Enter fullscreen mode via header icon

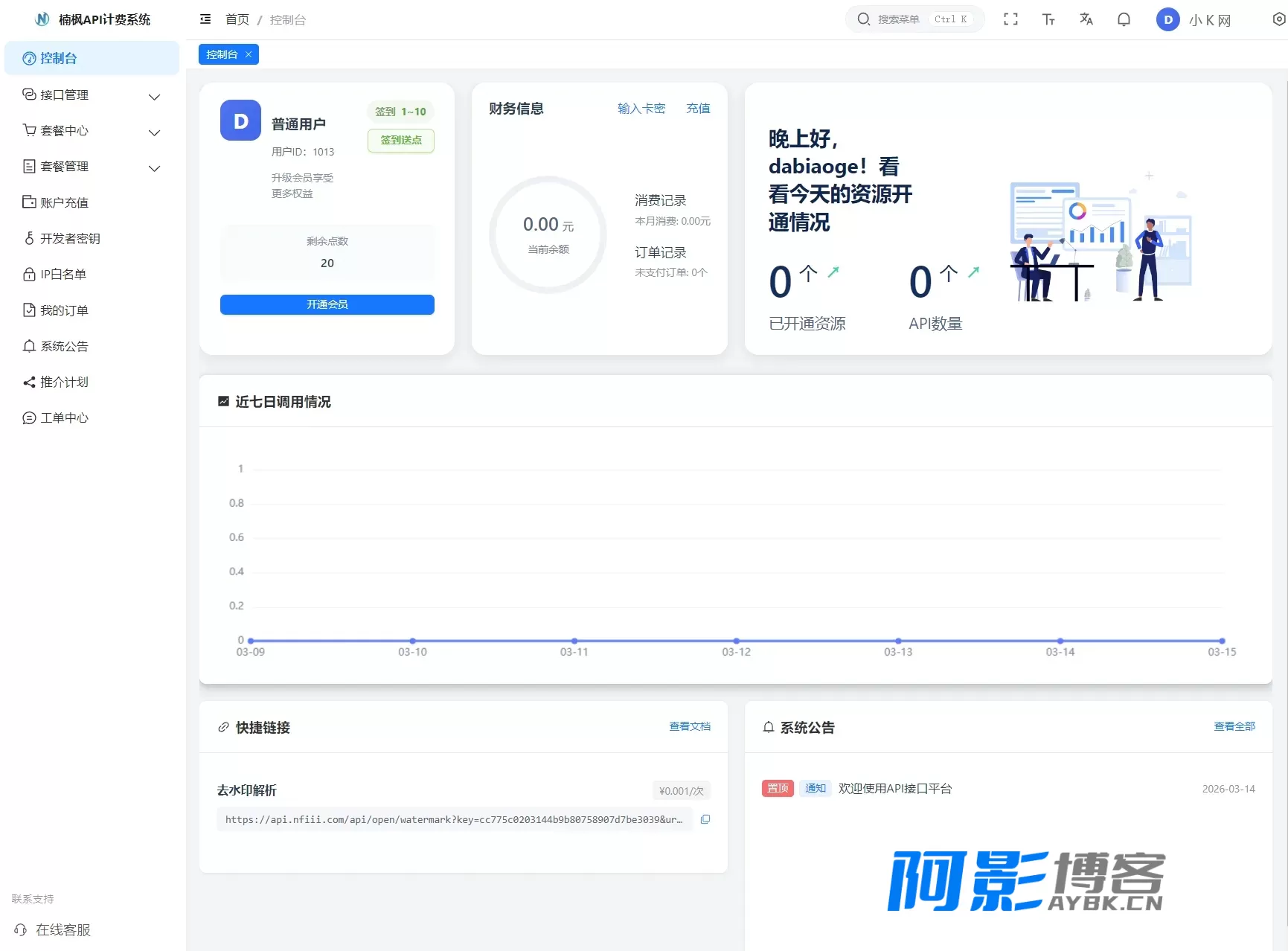(1010, 19)
